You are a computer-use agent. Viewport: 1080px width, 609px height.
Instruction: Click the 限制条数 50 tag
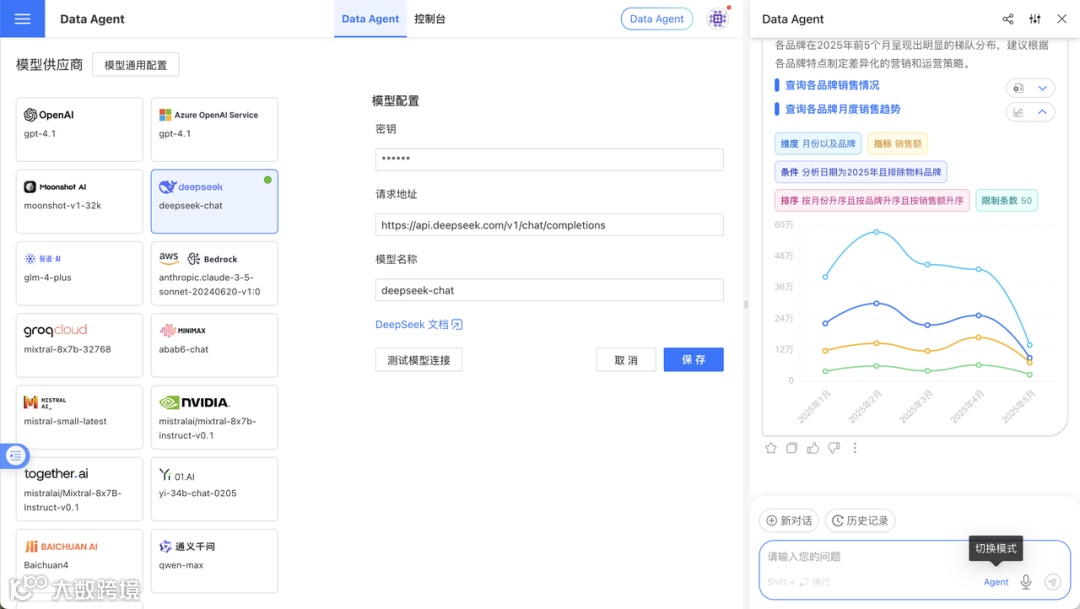point(1006,200)
